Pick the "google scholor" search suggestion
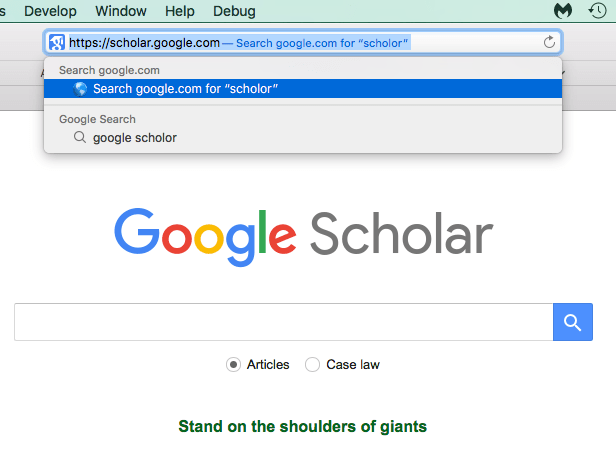The height and width of the screenshot is (463, 616). 135,138
